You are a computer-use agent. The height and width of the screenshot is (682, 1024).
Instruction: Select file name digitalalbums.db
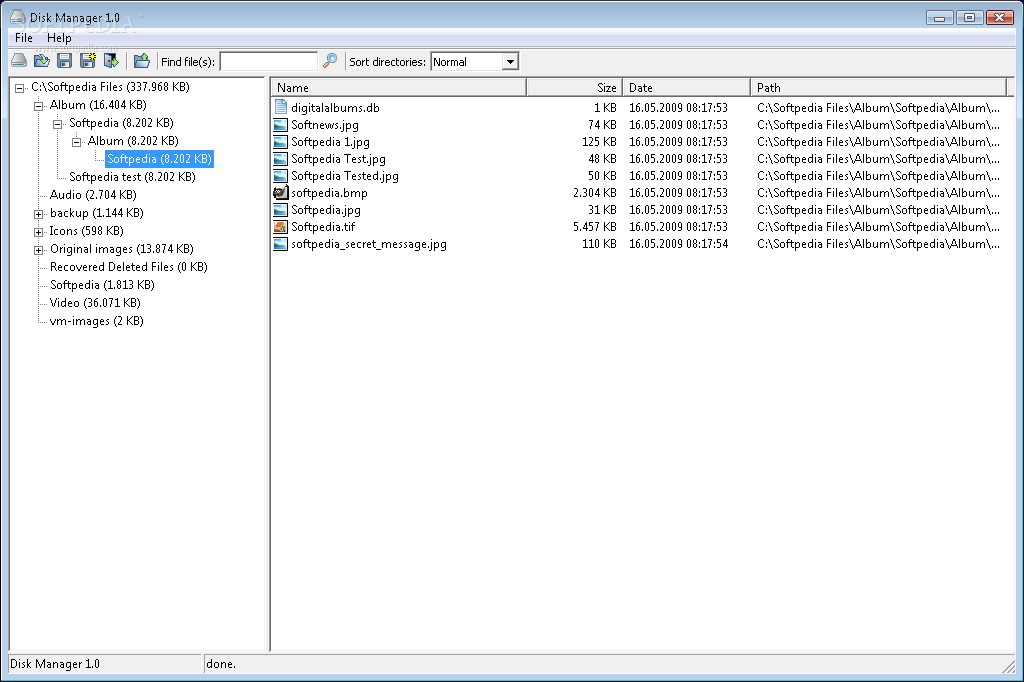335,107
